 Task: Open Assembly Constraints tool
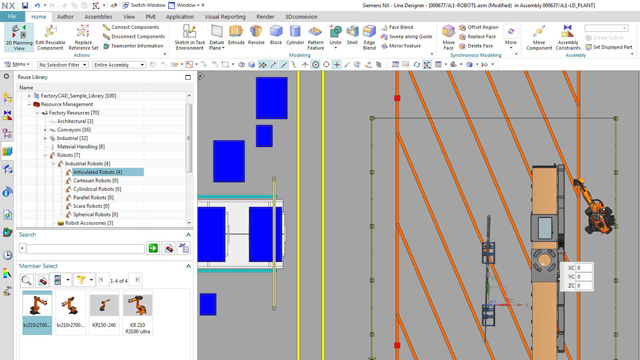pyautogui.click(x=567, y=37)
